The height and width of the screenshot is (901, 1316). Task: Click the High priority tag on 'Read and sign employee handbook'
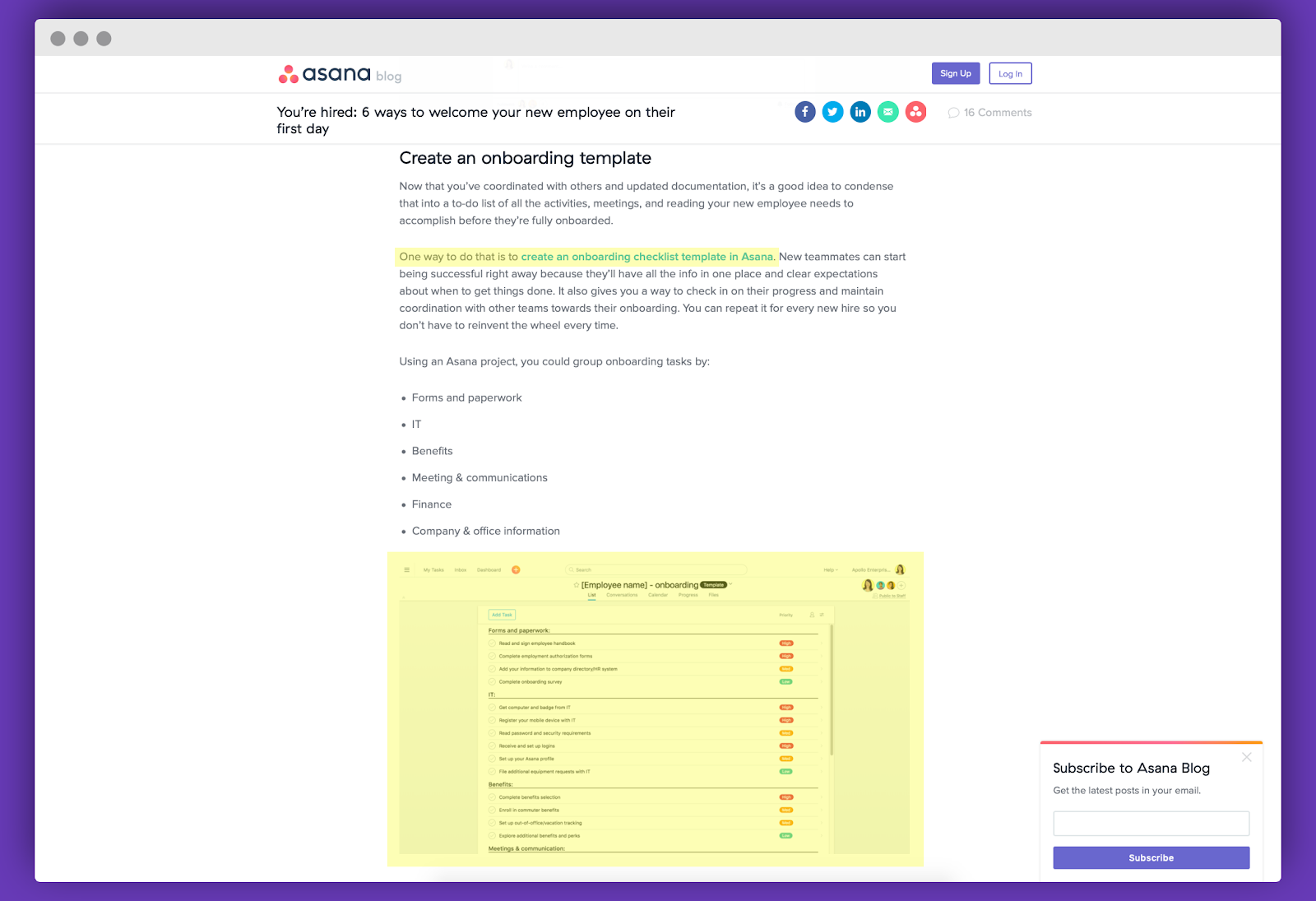click(x=786, y=643)
